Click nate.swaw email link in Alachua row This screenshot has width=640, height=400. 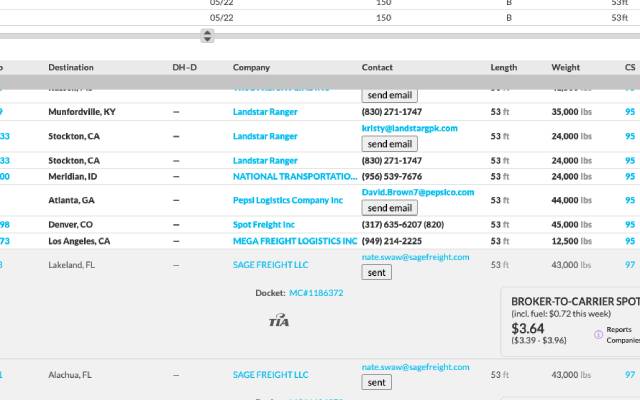pyautogui.click(x=416, y=367)
